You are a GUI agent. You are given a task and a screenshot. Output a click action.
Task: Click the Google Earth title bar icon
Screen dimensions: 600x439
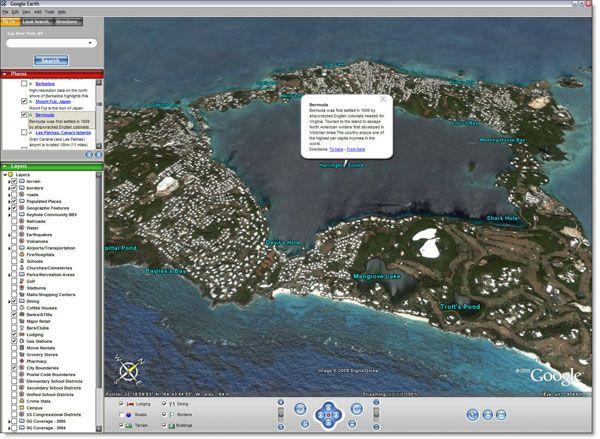point(3,3)
